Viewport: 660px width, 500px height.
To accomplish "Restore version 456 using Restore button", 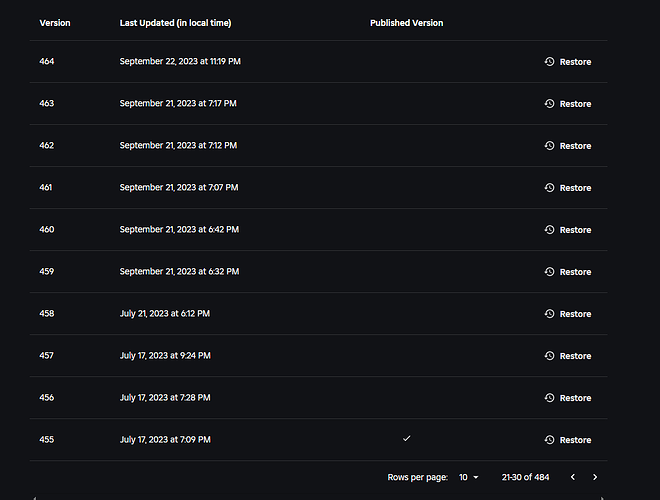I will tap(568, 398).
